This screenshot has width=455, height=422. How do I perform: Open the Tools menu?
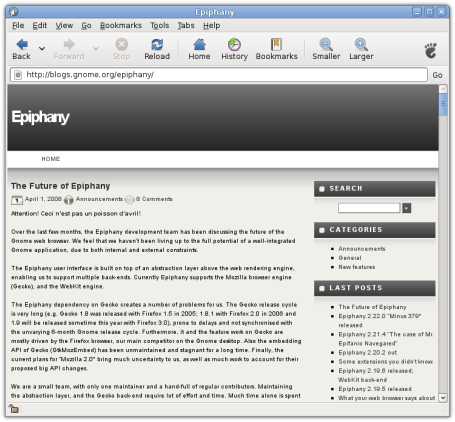click(x=160, y=26)
